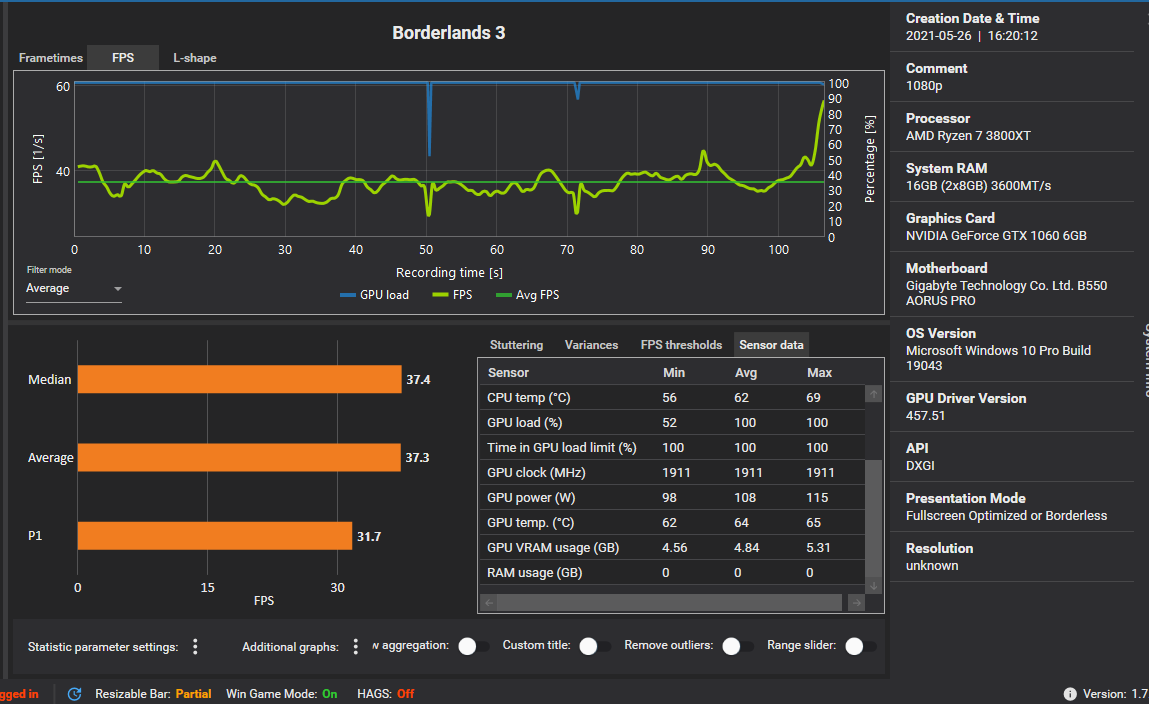Select the GPU power (W) row
This screenshot has width=1149, height=704.
(672, 497)
